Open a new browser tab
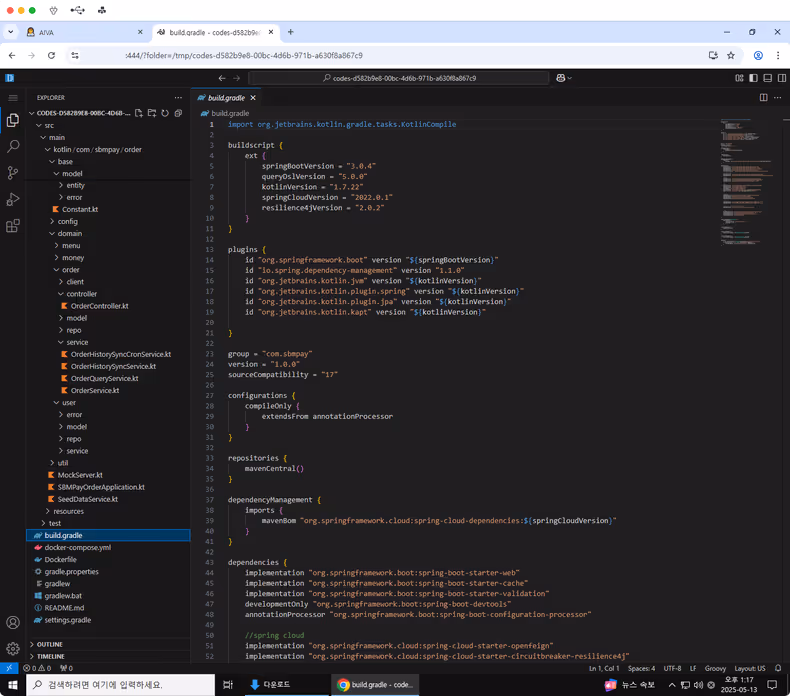790x696 pixels. point(291,32)
